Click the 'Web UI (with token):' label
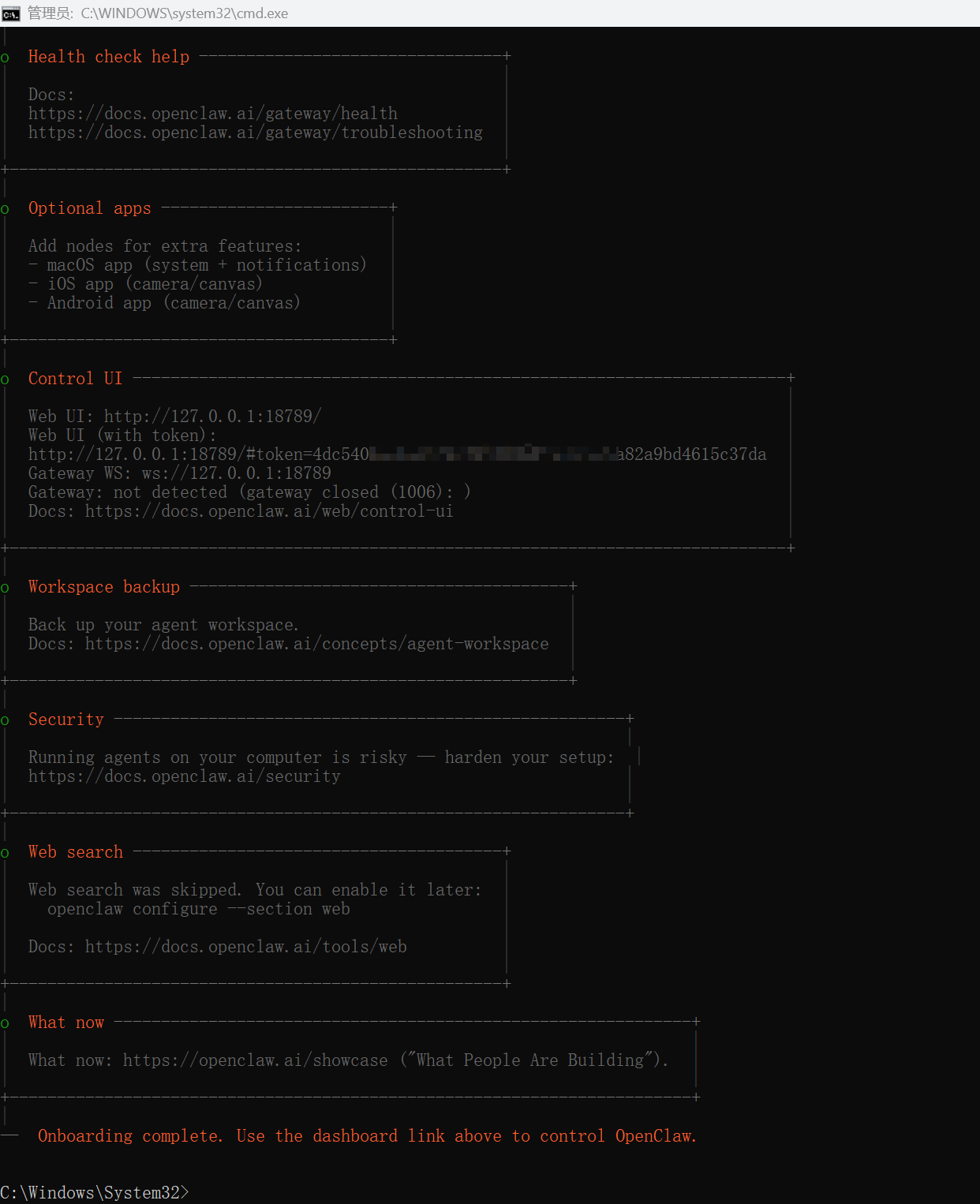980x1204 pixels. coord(122,436)
